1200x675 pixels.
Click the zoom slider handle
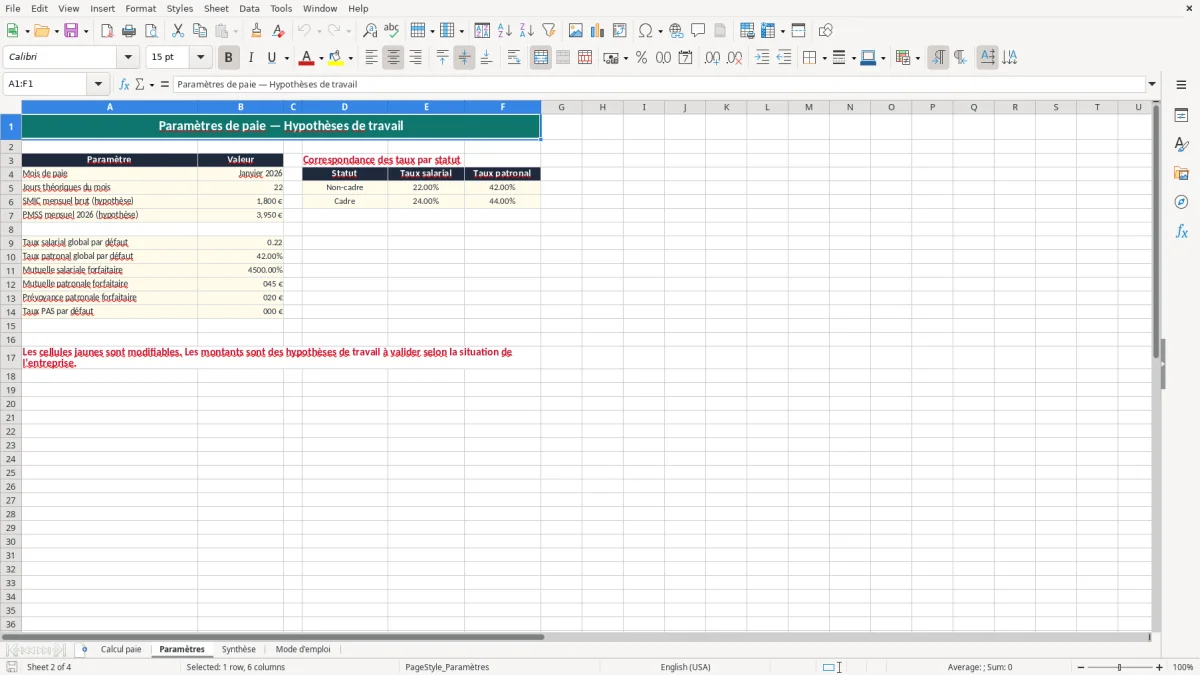point(1120,667)
